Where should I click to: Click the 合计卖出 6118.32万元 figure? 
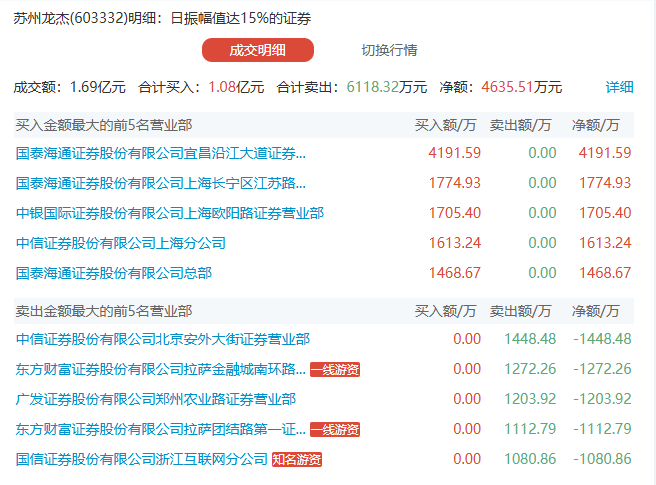click(x=387, y=87)
